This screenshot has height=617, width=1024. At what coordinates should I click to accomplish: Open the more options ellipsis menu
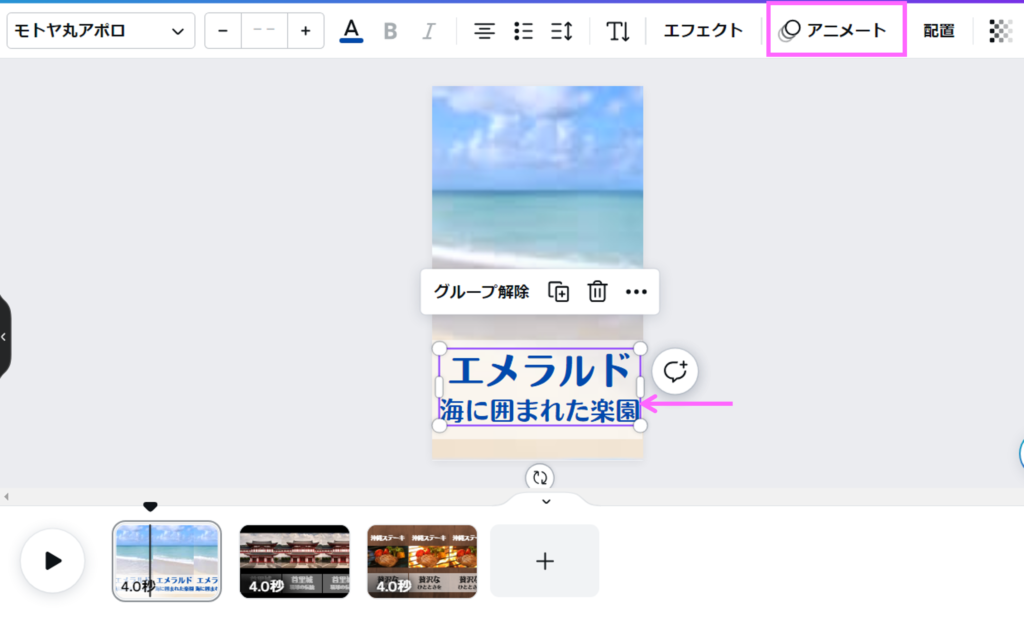click(636, 292)
